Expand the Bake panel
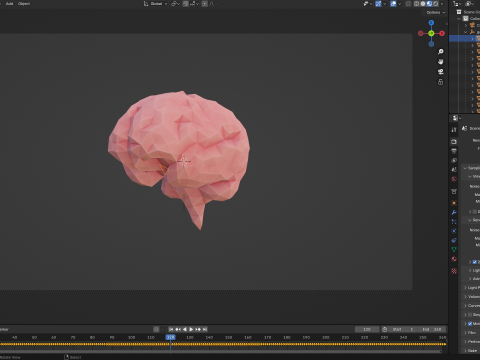Image resolution: width=480 pixels, height=360 pixels. click(x=471, y=351)
